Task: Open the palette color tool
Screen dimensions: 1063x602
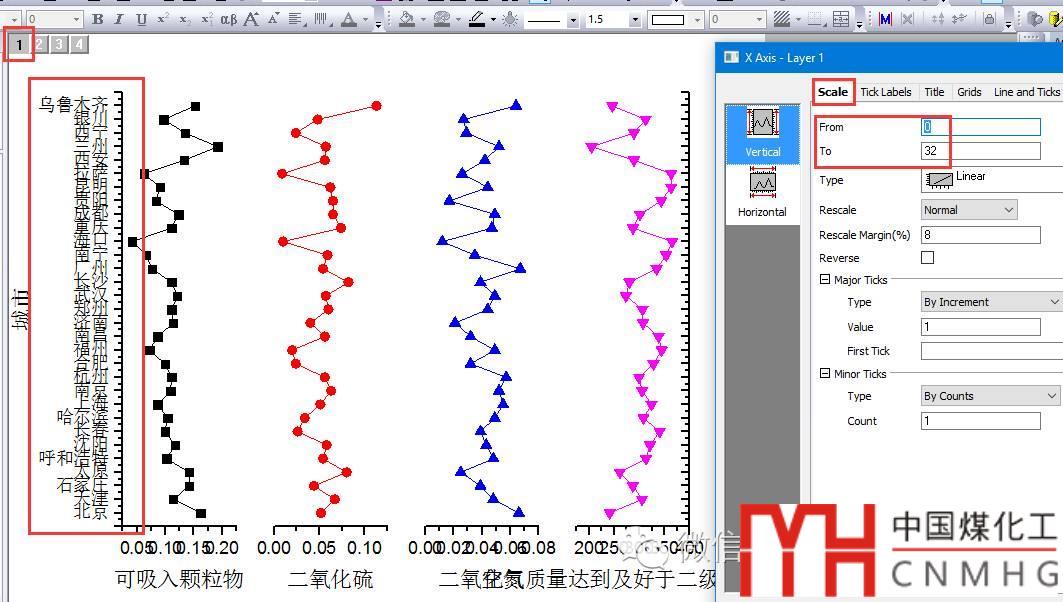Action: pos(442,19)
